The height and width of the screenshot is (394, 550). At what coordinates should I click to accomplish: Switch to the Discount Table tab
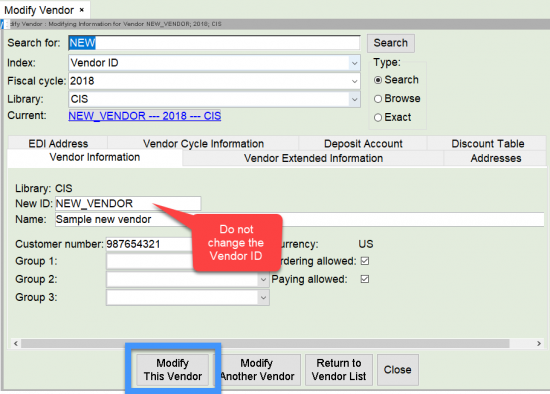click(488, 143)
